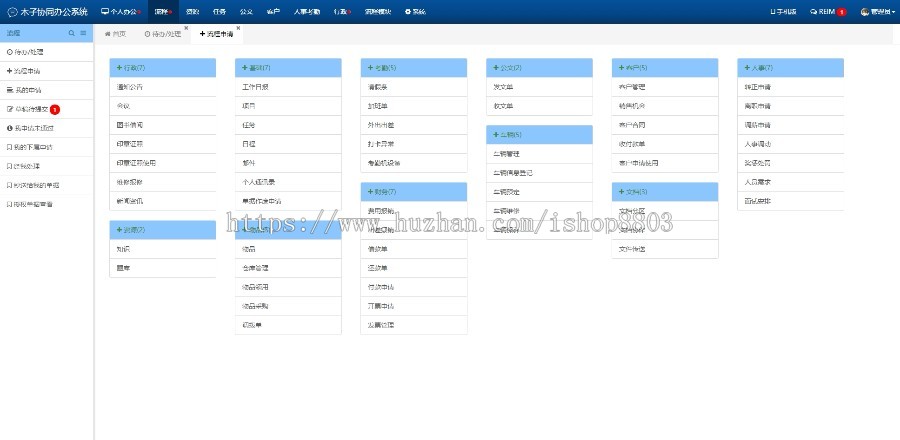The image size is (900, 440).
Task: Start a 请假条 application
Action: pos(414,87)
